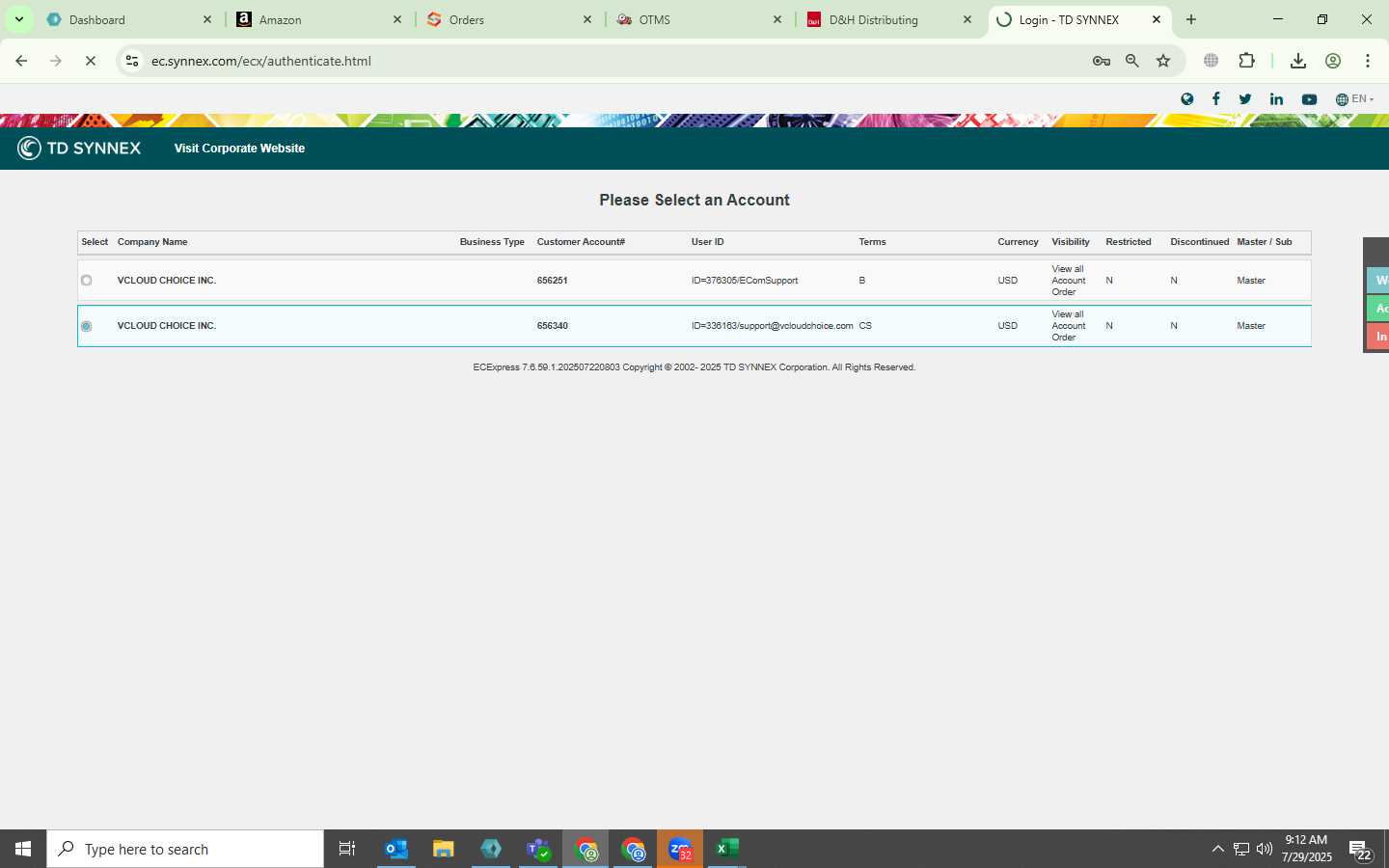Image resolution: width=1389 pixels, height=868 pixels.
Task: Switch to the D&H Distributing tab
Action: coord(888,19)
